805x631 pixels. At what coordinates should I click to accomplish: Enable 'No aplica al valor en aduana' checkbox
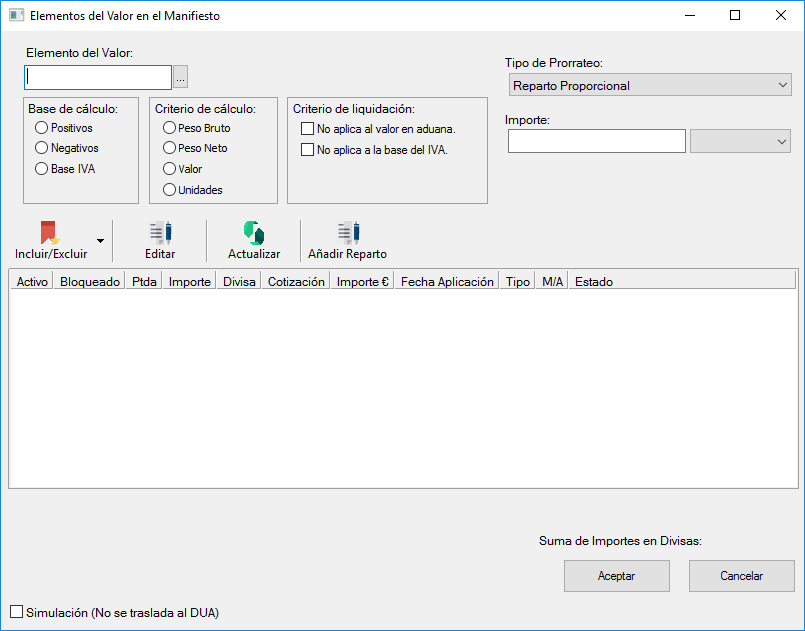point(308,129)
